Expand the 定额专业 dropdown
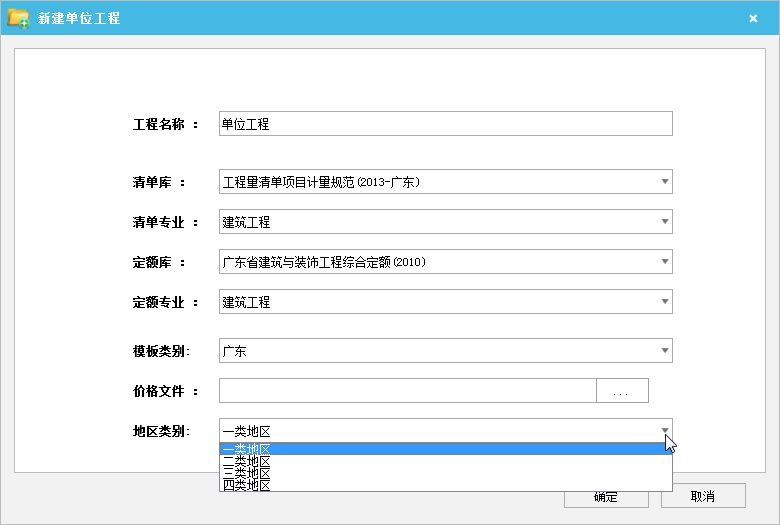This screenshot has height=525, width=780. (664, 302)
